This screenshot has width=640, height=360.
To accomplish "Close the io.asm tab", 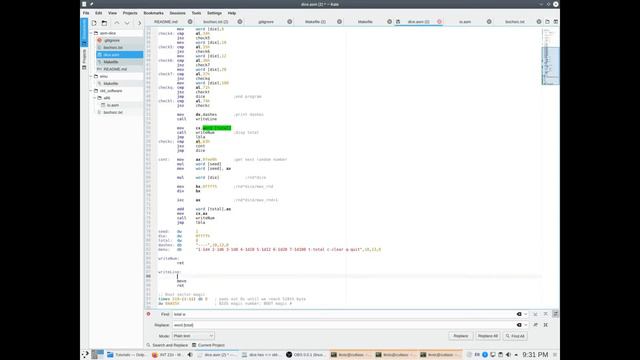I will [x=489, y=22].
